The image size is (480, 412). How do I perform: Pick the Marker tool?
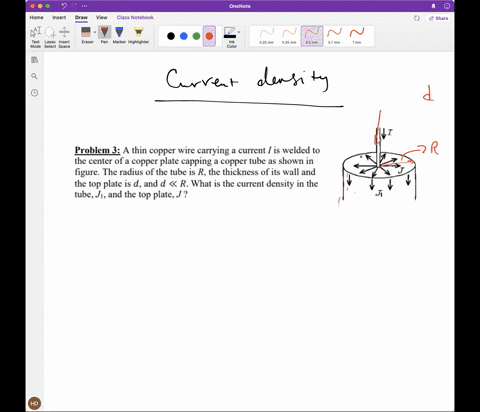pyautogui.click(x=119, y=35)
